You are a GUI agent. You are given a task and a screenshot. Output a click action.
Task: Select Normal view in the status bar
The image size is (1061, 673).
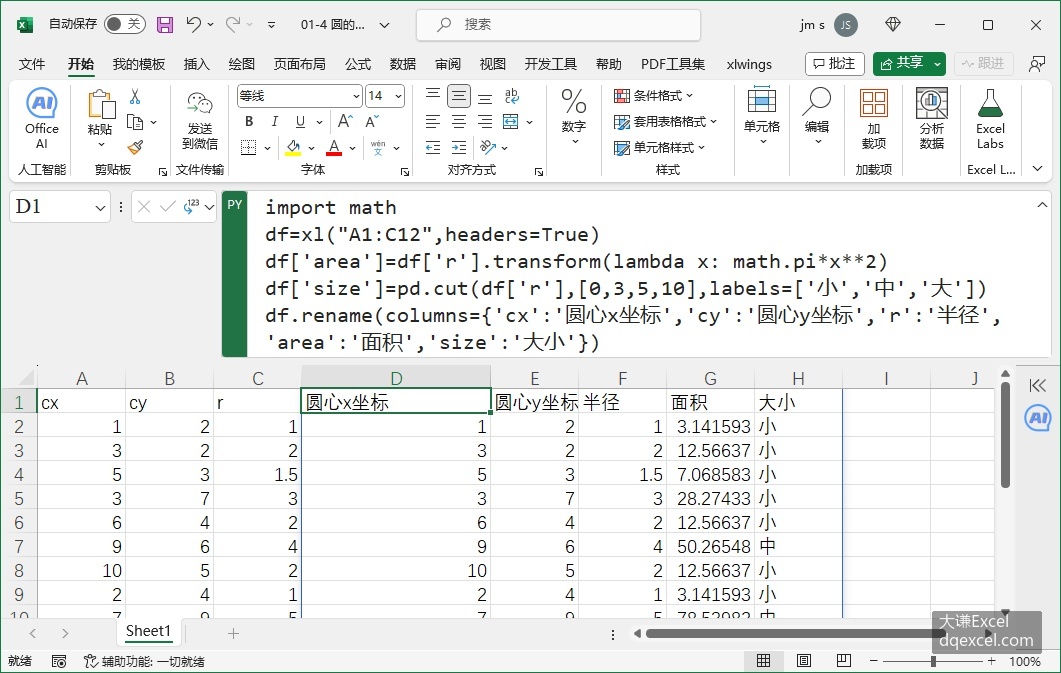pyautogui.click(x=763, y=661)
